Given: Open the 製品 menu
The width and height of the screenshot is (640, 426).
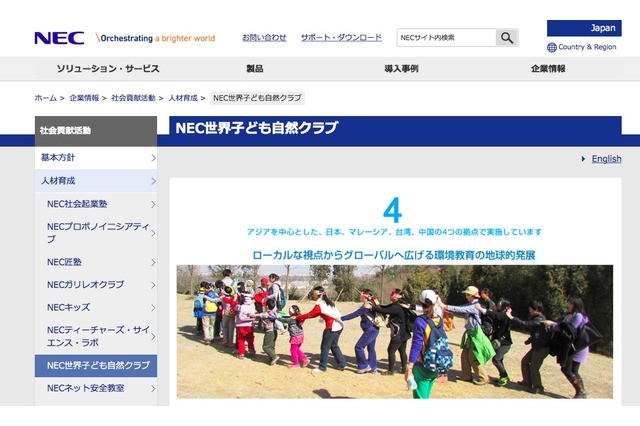Looking at the screenshot, I should (255, 69).
